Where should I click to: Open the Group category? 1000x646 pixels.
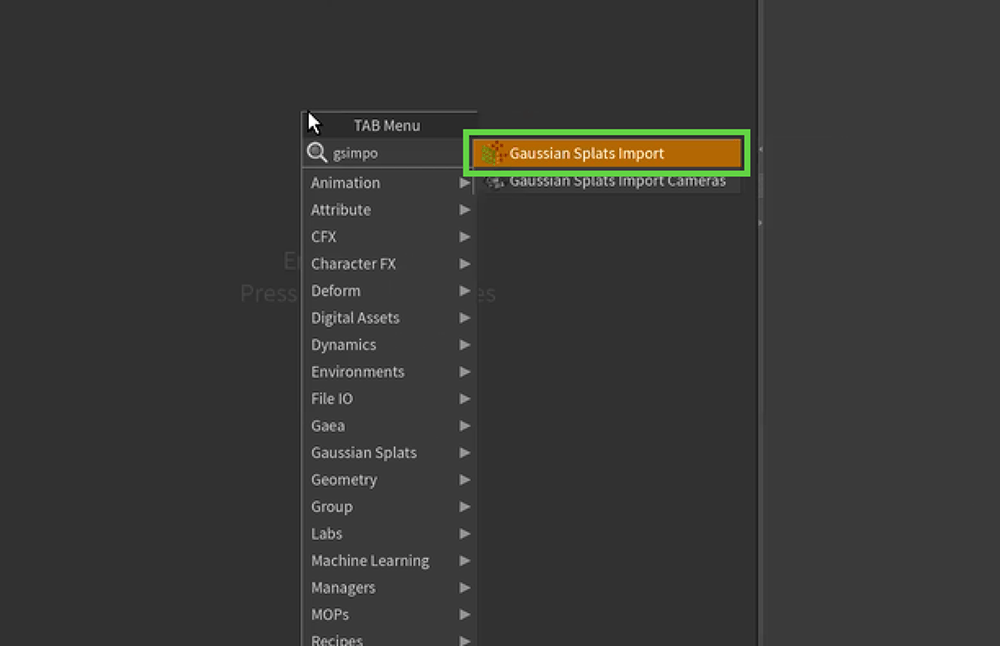coord(332,507)
